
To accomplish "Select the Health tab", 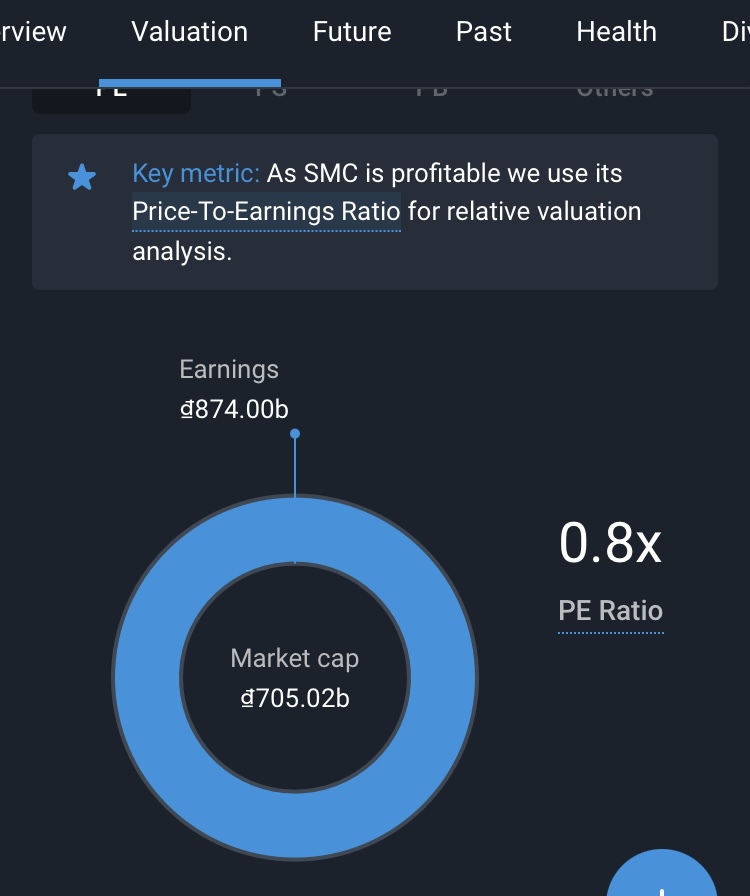I will pyautogui.click(x=616, y=32).
